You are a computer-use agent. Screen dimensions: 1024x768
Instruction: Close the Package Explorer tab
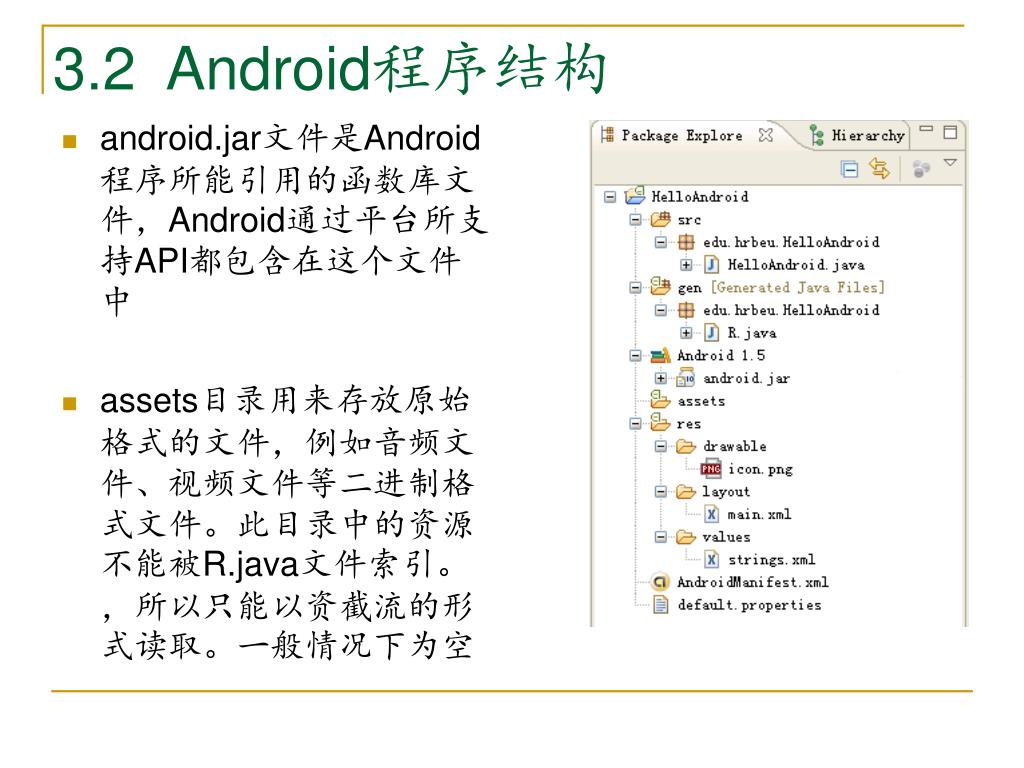tap(765, 135)
